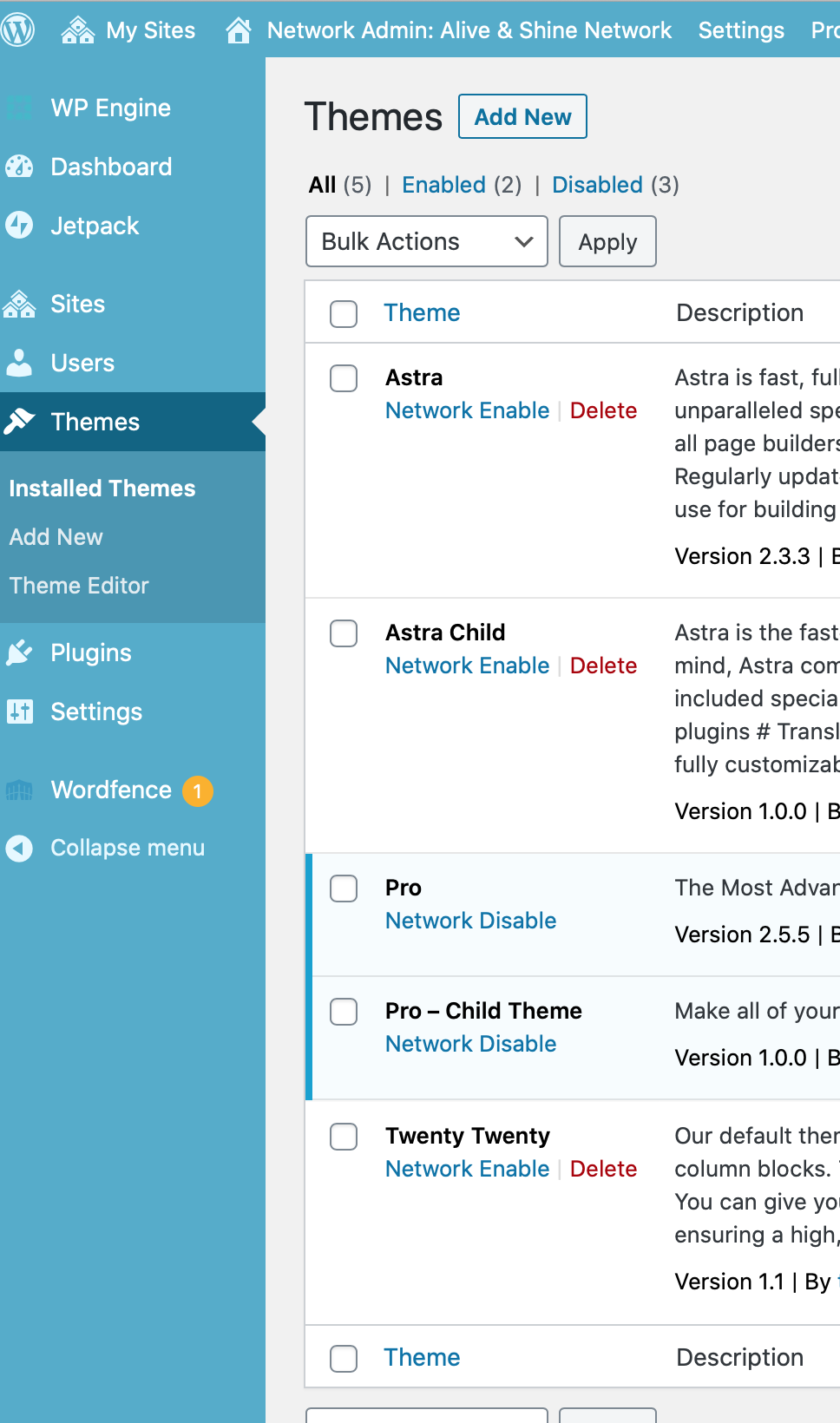The width and height of the screenshot is (840, 1423).
Task: Tick the Astra Child theme checkbox
Action: pyautogui.click(x=344, y=633)
